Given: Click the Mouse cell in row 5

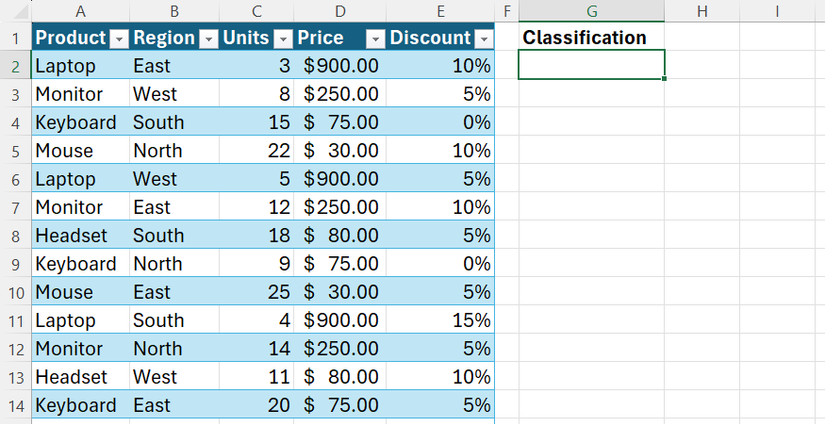Looking at the screenshot, I should 81,151.
